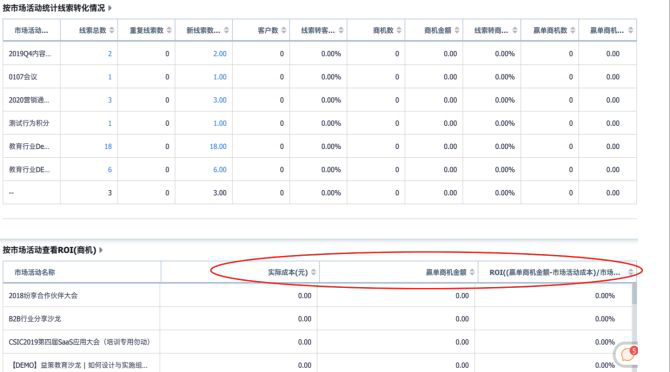Open new leads value 18.00 link

(x=218, y=146)
